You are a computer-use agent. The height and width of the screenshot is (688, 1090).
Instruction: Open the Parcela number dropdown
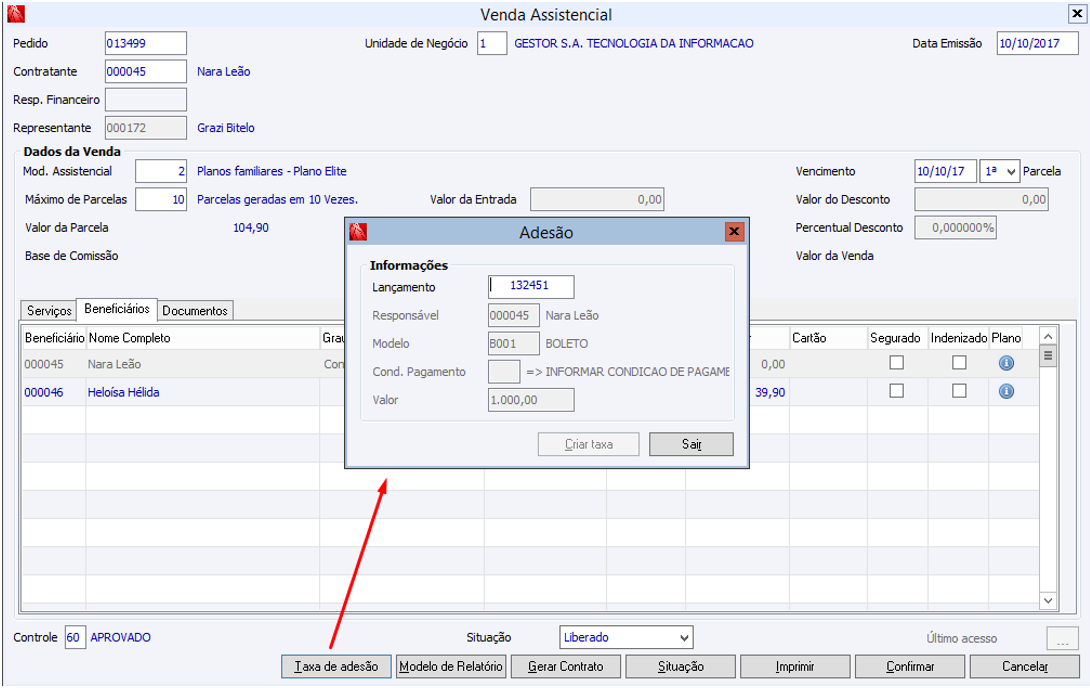[x=1000, y=171]
